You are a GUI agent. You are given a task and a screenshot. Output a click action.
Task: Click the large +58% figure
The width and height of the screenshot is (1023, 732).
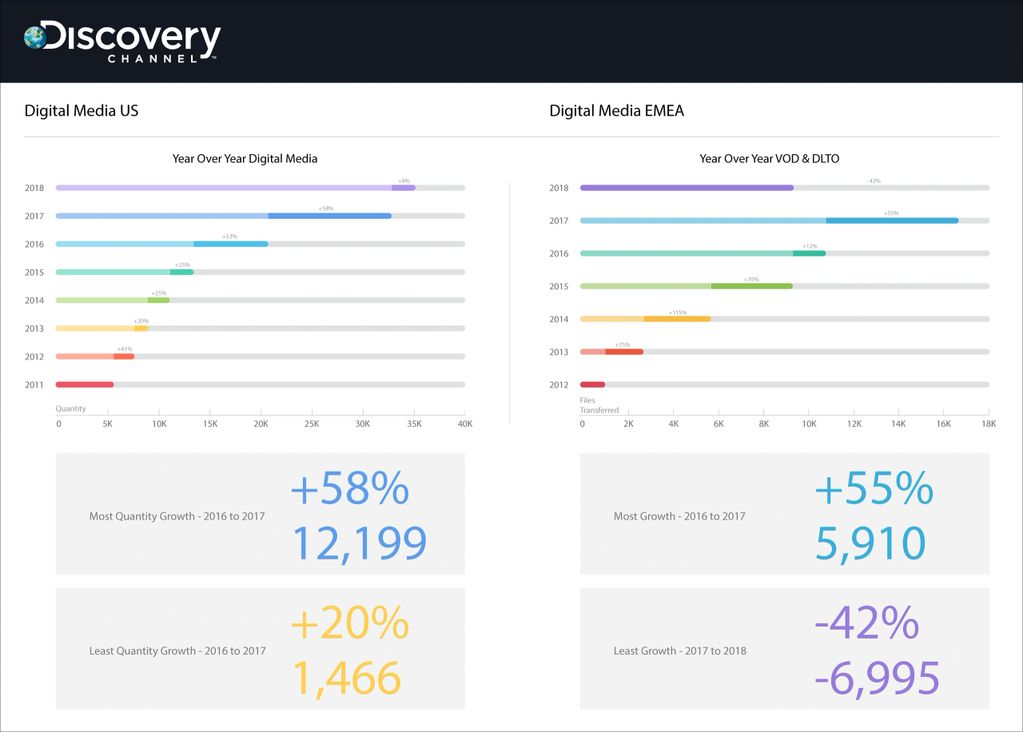(350, 488)
